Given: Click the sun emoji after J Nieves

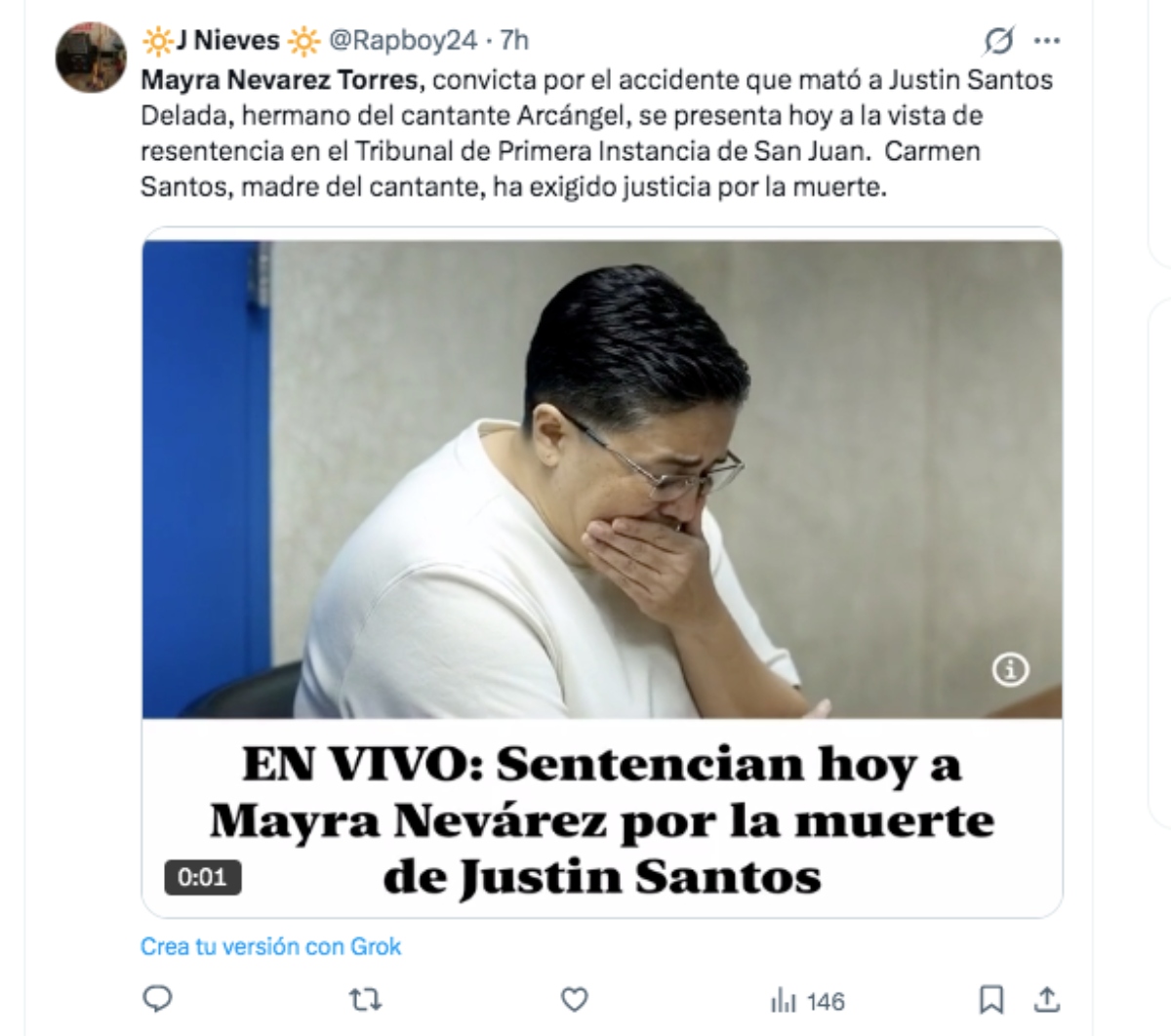Looking at the screenshot, I should pos(304,41).
